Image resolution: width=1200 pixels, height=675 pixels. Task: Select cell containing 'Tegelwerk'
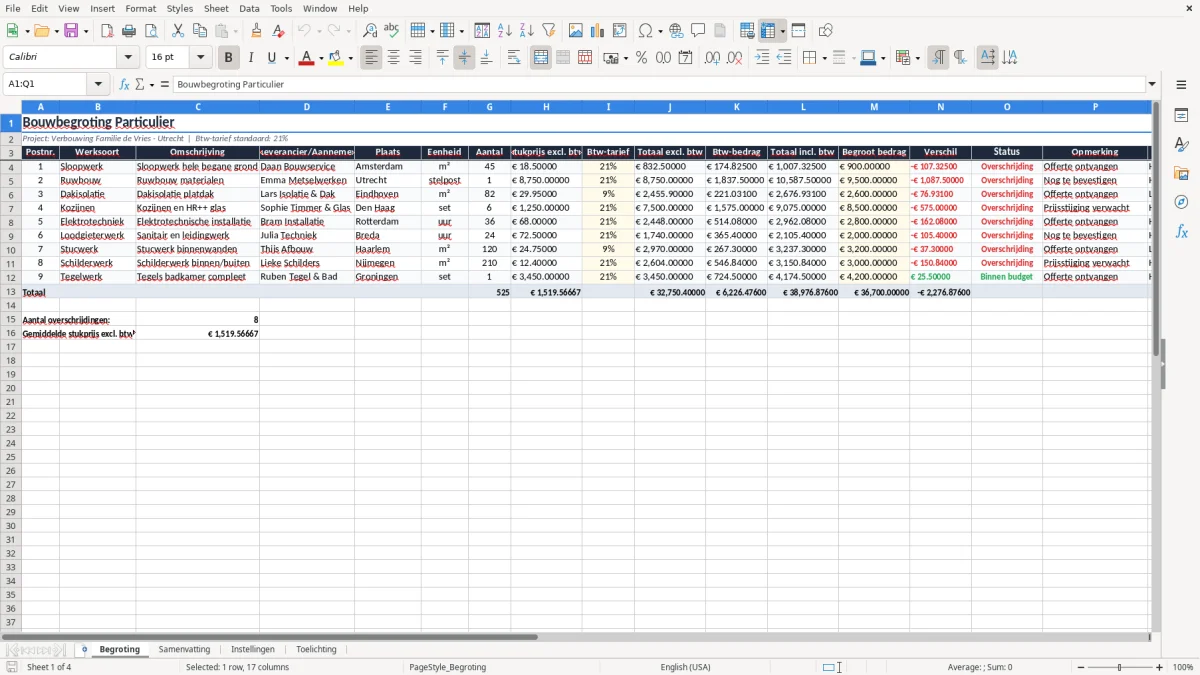tap(97, 277)
